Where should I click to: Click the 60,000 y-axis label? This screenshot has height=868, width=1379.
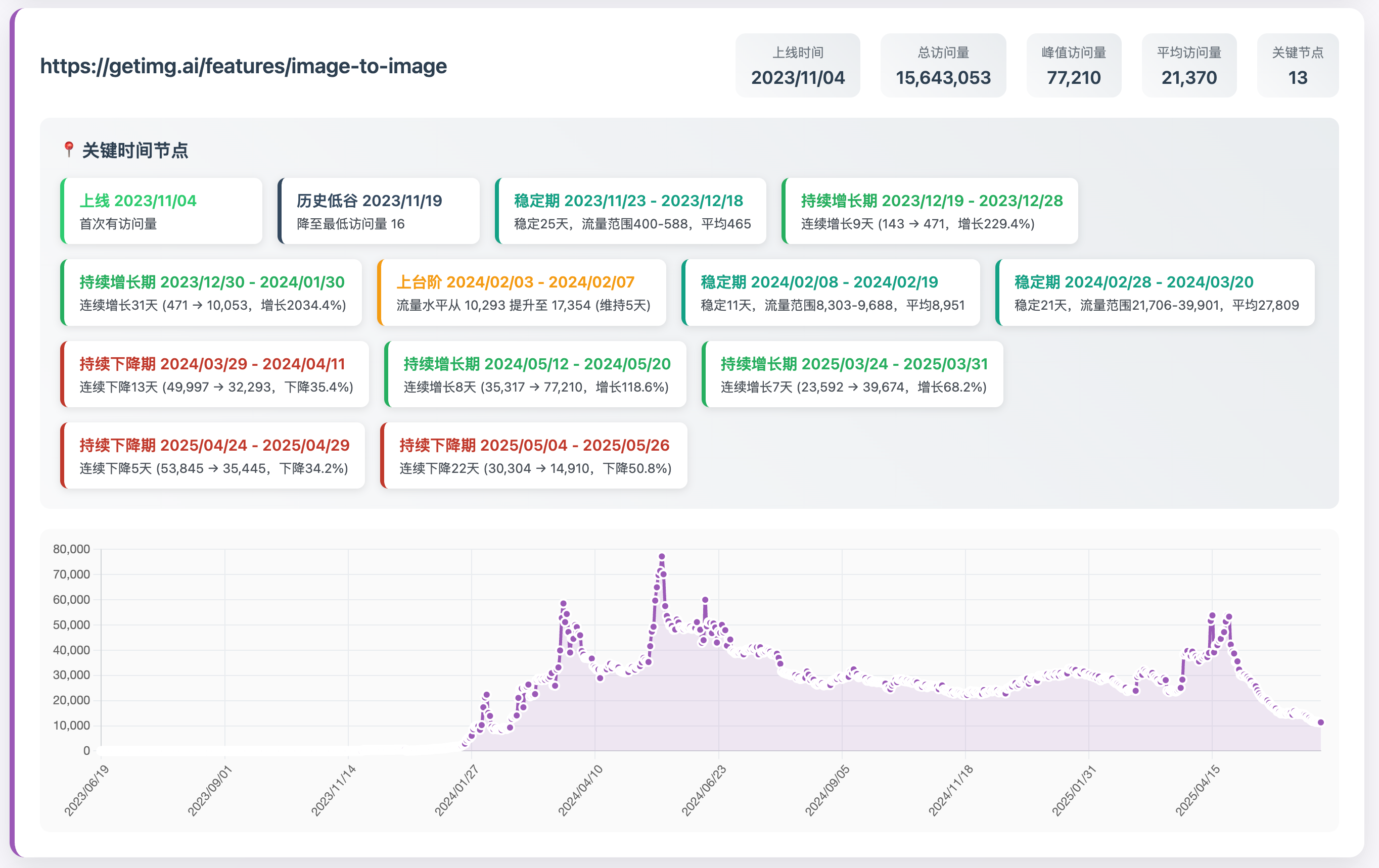[x=72, y=600]
